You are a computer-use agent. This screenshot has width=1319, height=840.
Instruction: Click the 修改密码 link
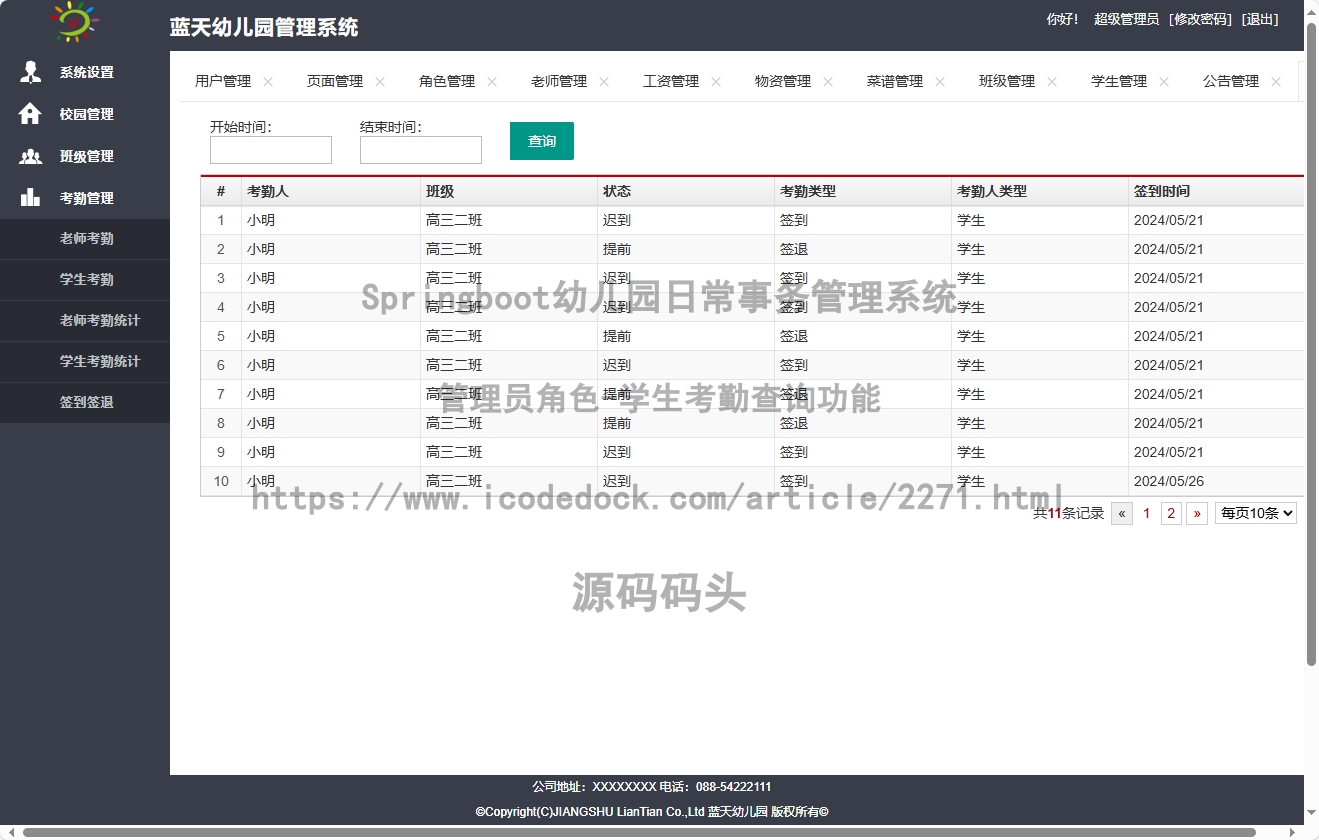(x=1200, y=19)
